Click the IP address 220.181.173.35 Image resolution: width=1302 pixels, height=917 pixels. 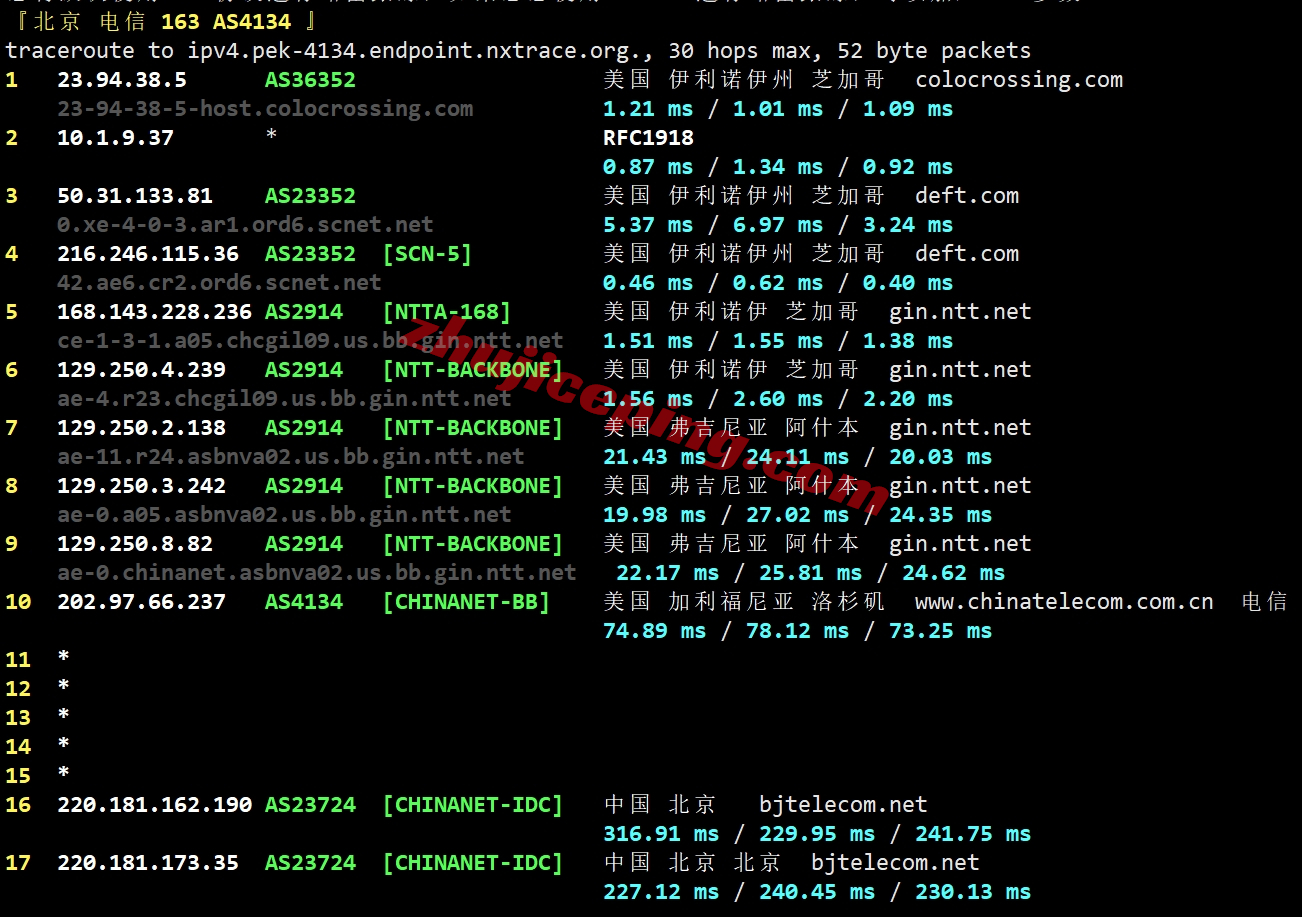[148, 863]
